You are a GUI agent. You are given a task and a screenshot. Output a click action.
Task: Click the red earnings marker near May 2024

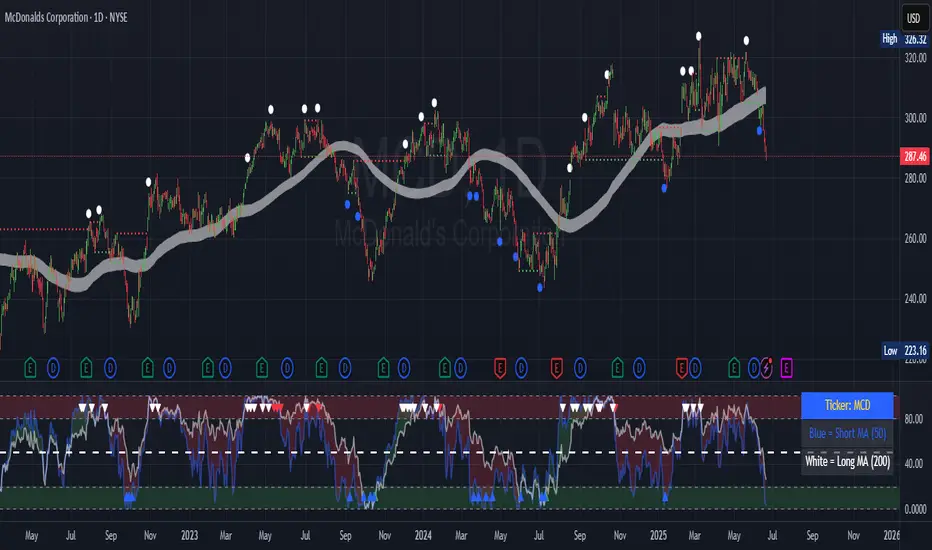click(500, 369)
